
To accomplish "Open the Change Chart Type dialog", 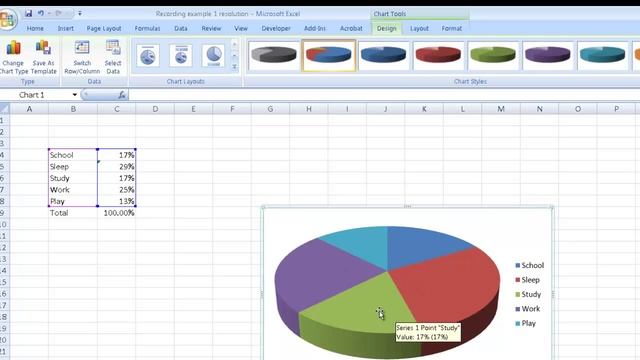I will (x=13, y=57).
